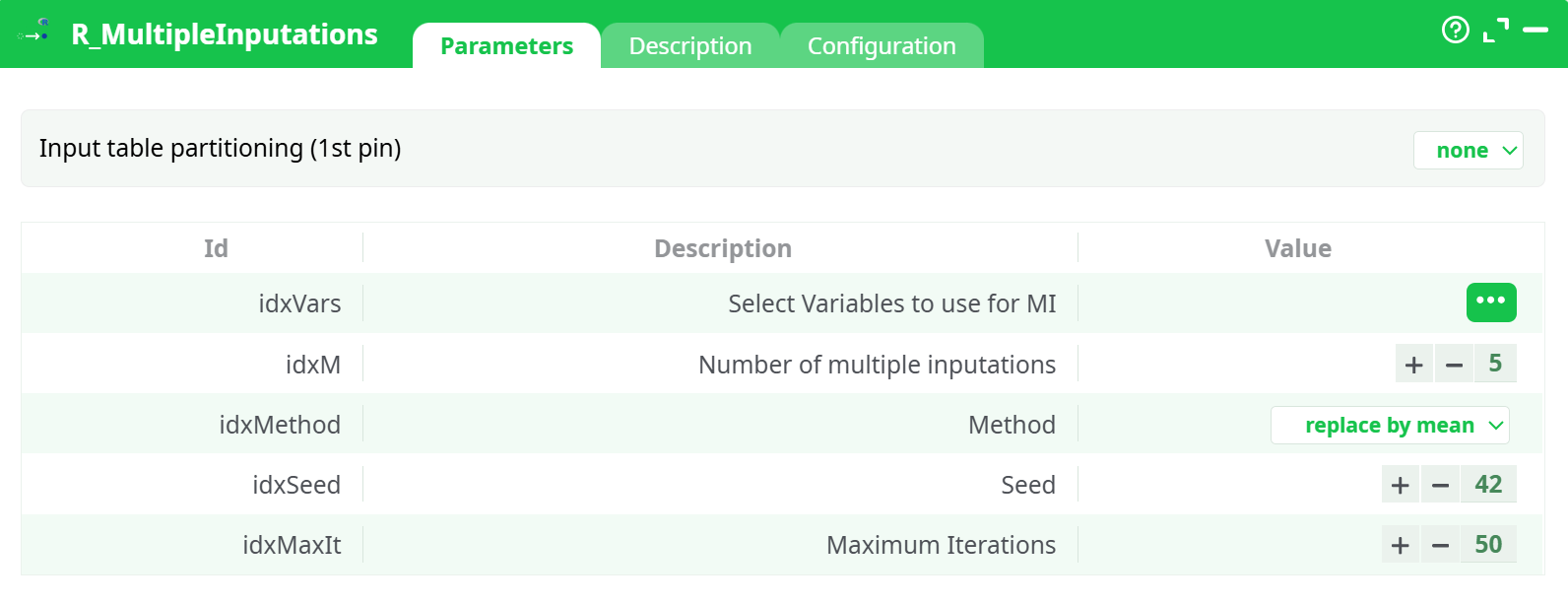Click the inputations count value 5
The width and height of the screenshot is (1568, 604).
tap(1495, 364)
